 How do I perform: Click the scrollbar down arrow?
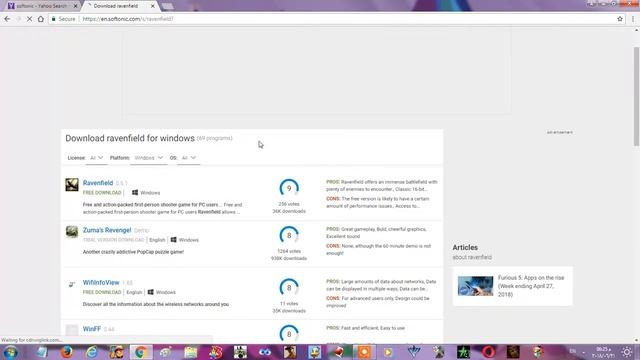tap(636, 340)
